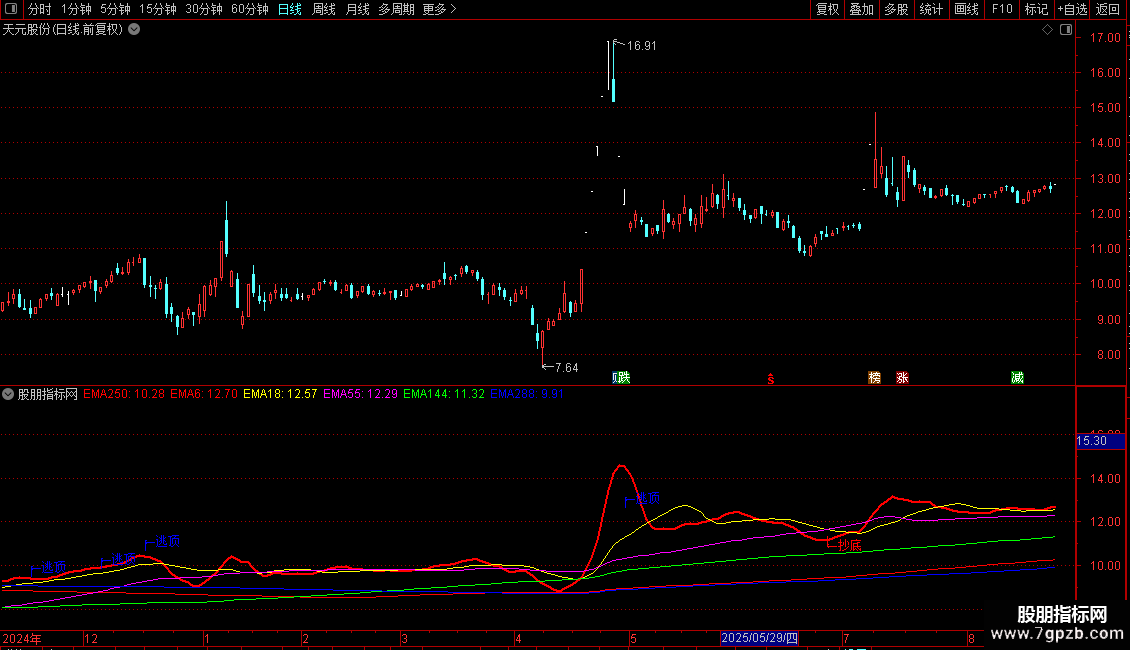
Task: Click the 天元股份(日线.前复权) chart title
Action: (63, 30)
